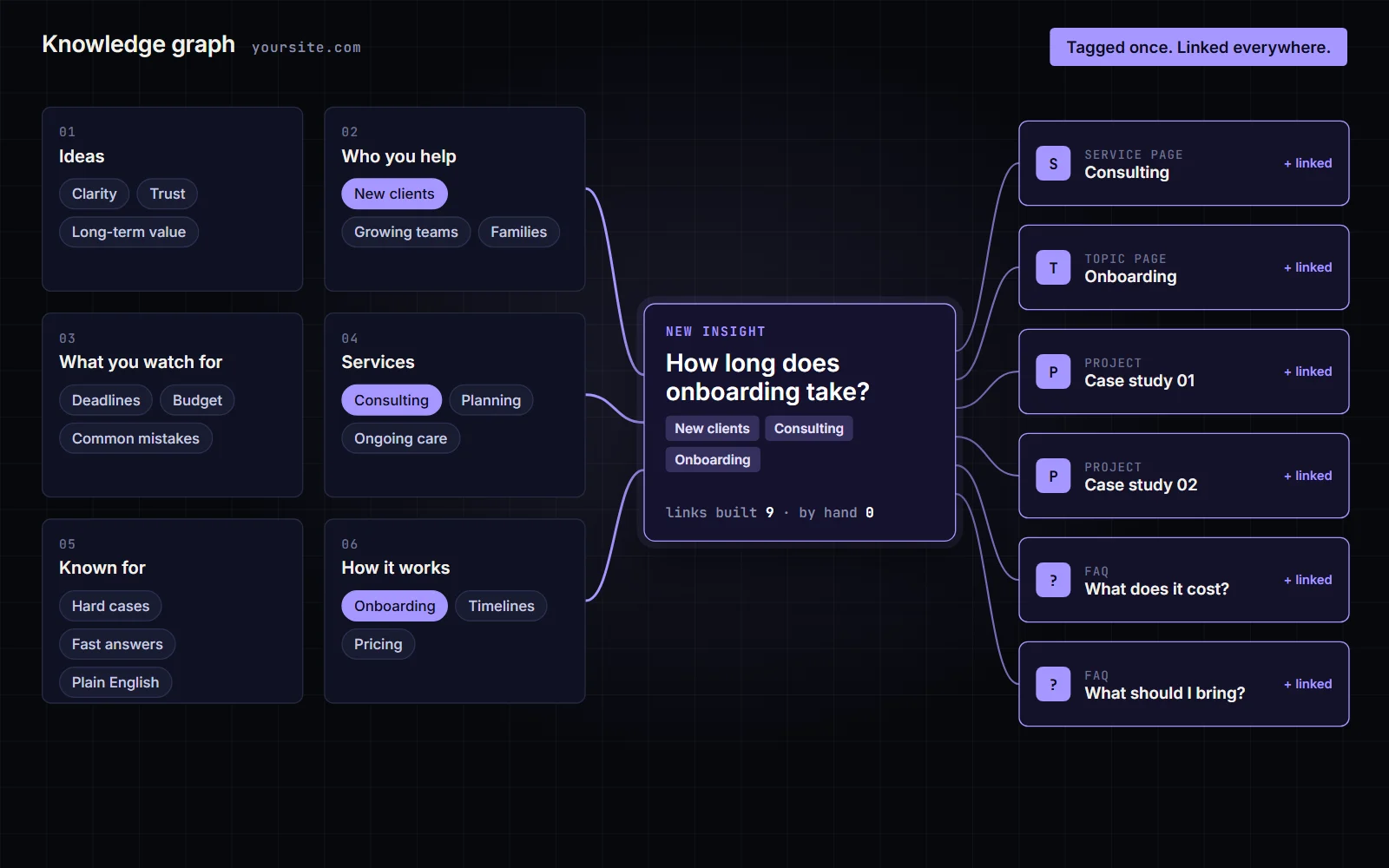The height and width of the screenshot is (868, 1389).
Task: Select the Common mistakes tag
Action: (x=135, y=438)
